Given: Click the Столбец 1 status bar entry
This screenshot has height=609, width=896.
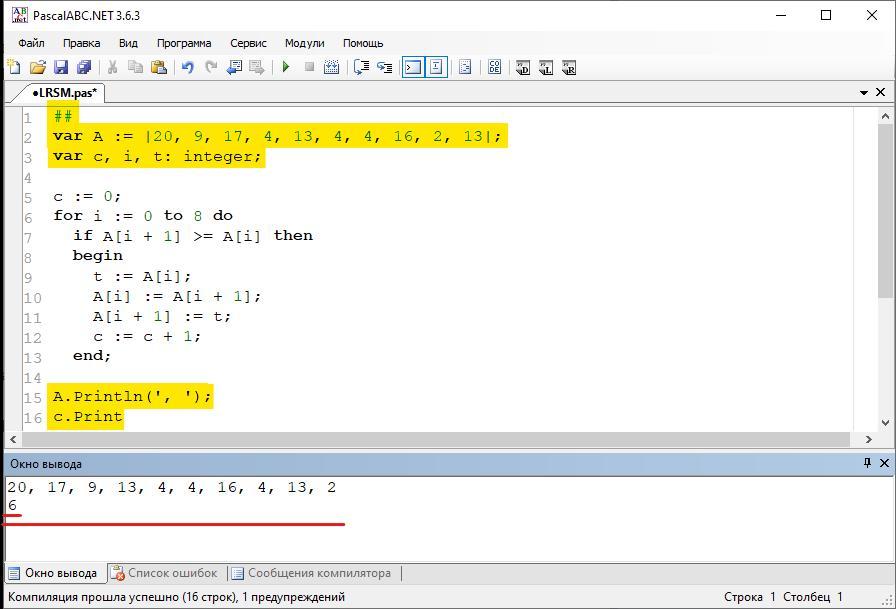Looking at the screenshot, I should [813, 597].
